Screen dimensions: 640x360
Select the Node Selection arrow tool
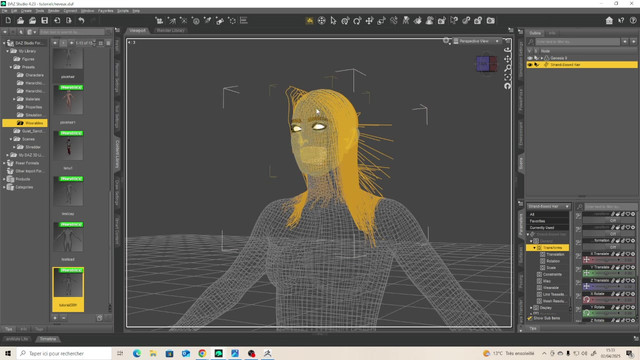click(x=333, y=20)
